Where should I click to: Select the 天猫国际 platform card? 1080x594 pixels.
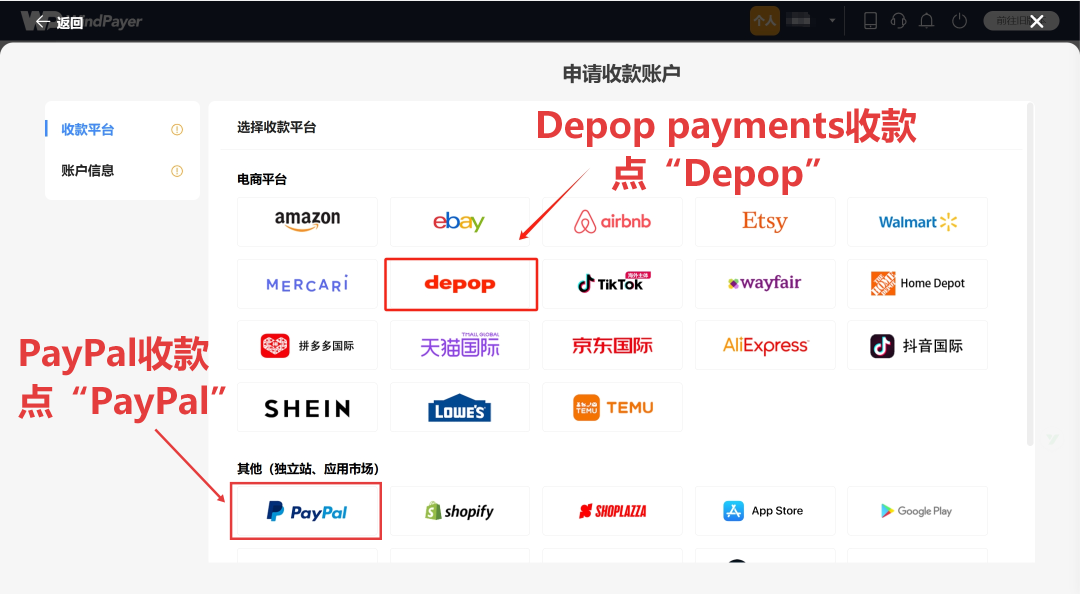click(x=460, y=345)
